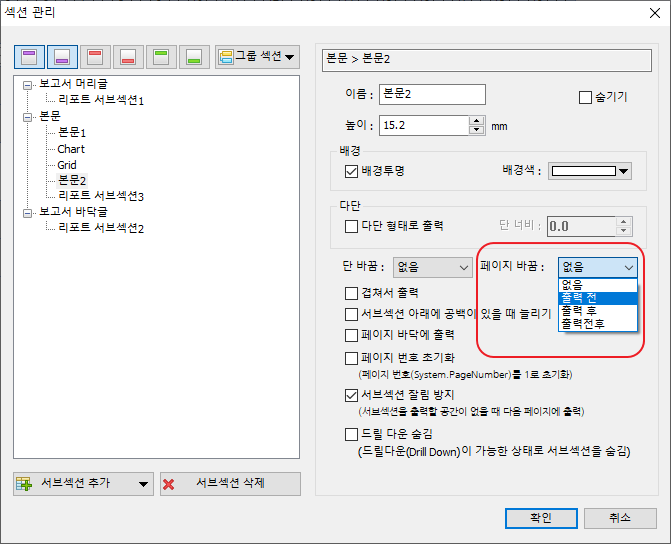Select the 보고서 바닥글 label

(73, 211)
